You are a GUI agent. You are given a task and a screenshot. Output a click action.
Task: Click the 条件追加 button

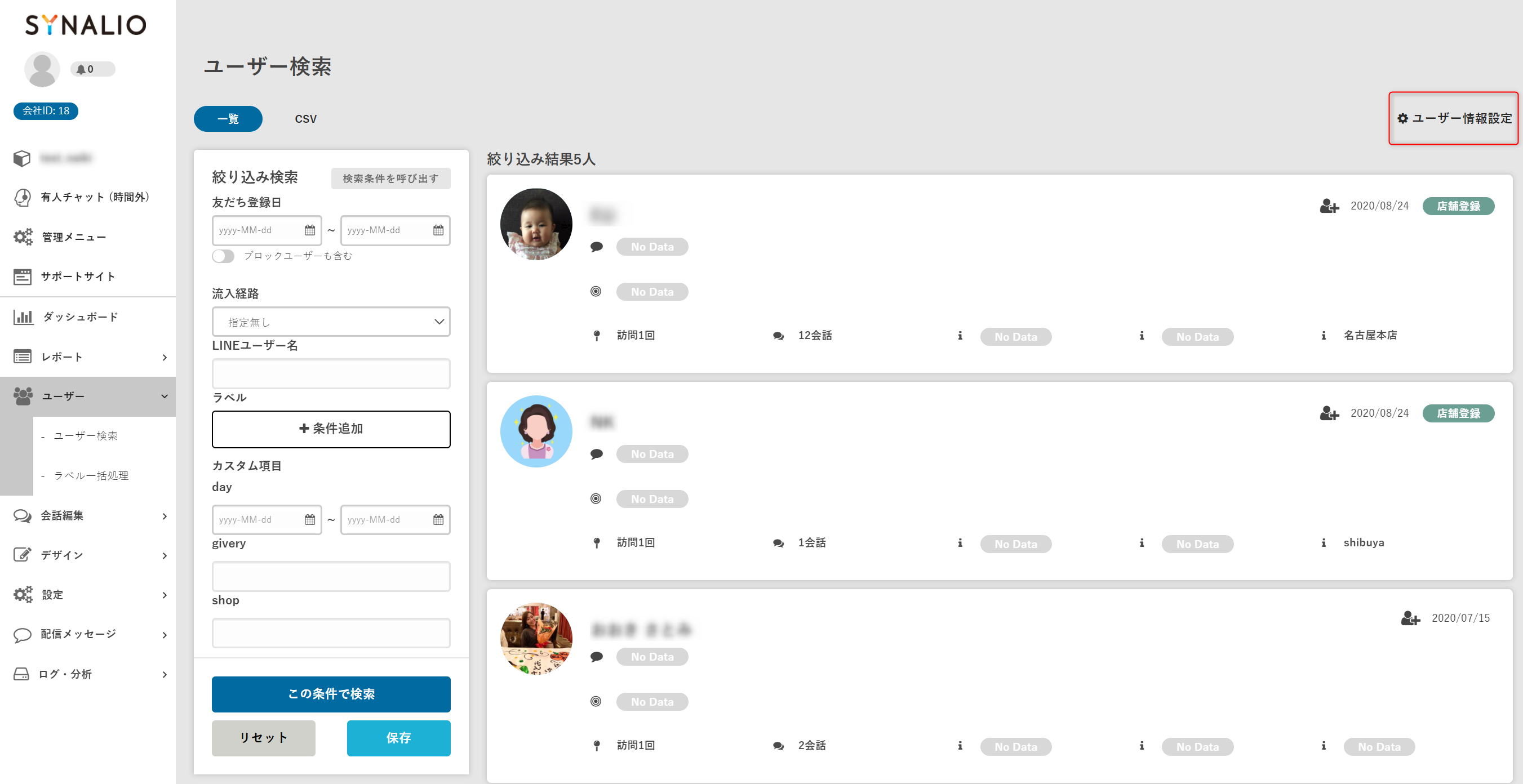tap(331, 429)
